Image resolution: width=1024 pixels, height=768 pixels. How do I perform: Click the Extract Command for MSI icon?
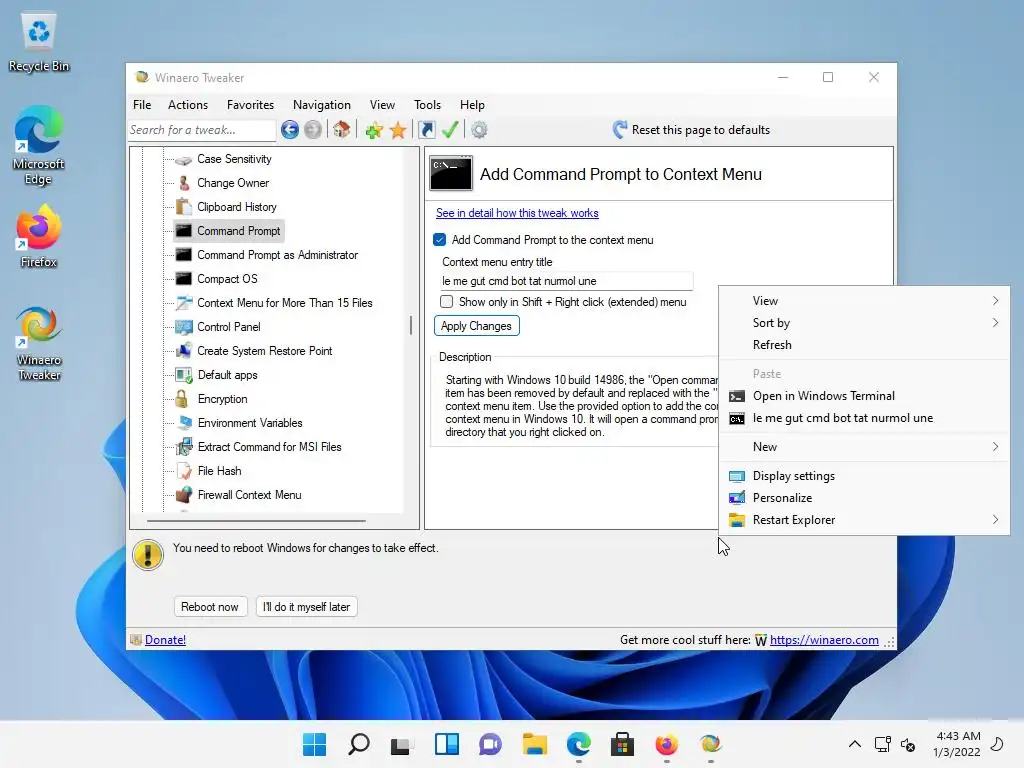(x=185, y=447)
